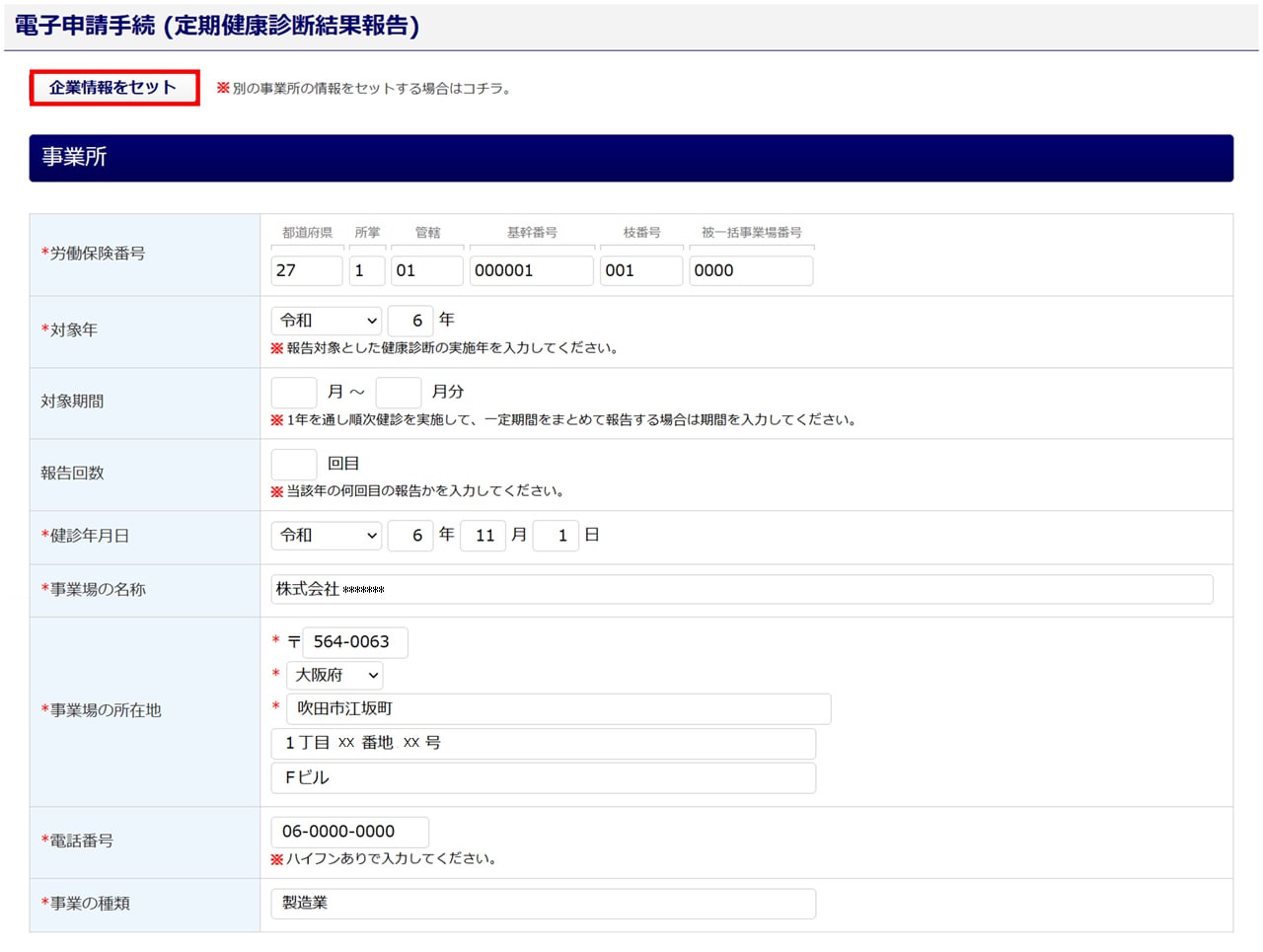The height and width of the screenshot is (952, 1263).
Task: Click the 所掌 number field
Action: [x=366, y=271]
